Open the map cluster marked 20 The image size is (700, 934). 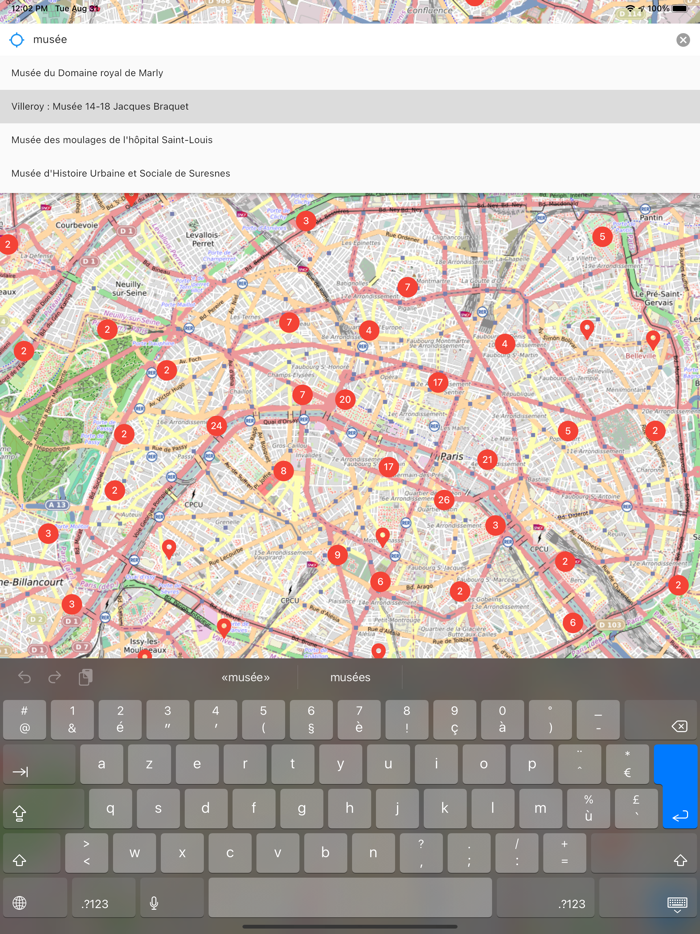[x=345, y=399]
